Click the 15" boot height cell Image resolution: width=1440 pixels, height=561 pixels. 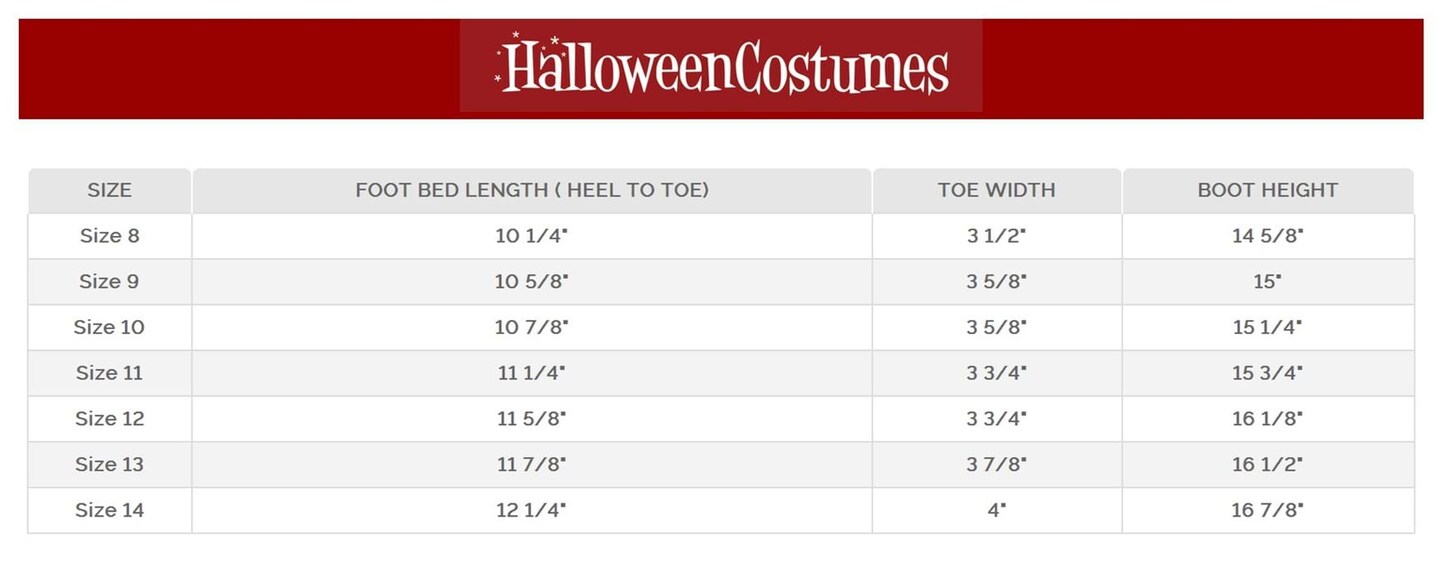point(1267,282)
